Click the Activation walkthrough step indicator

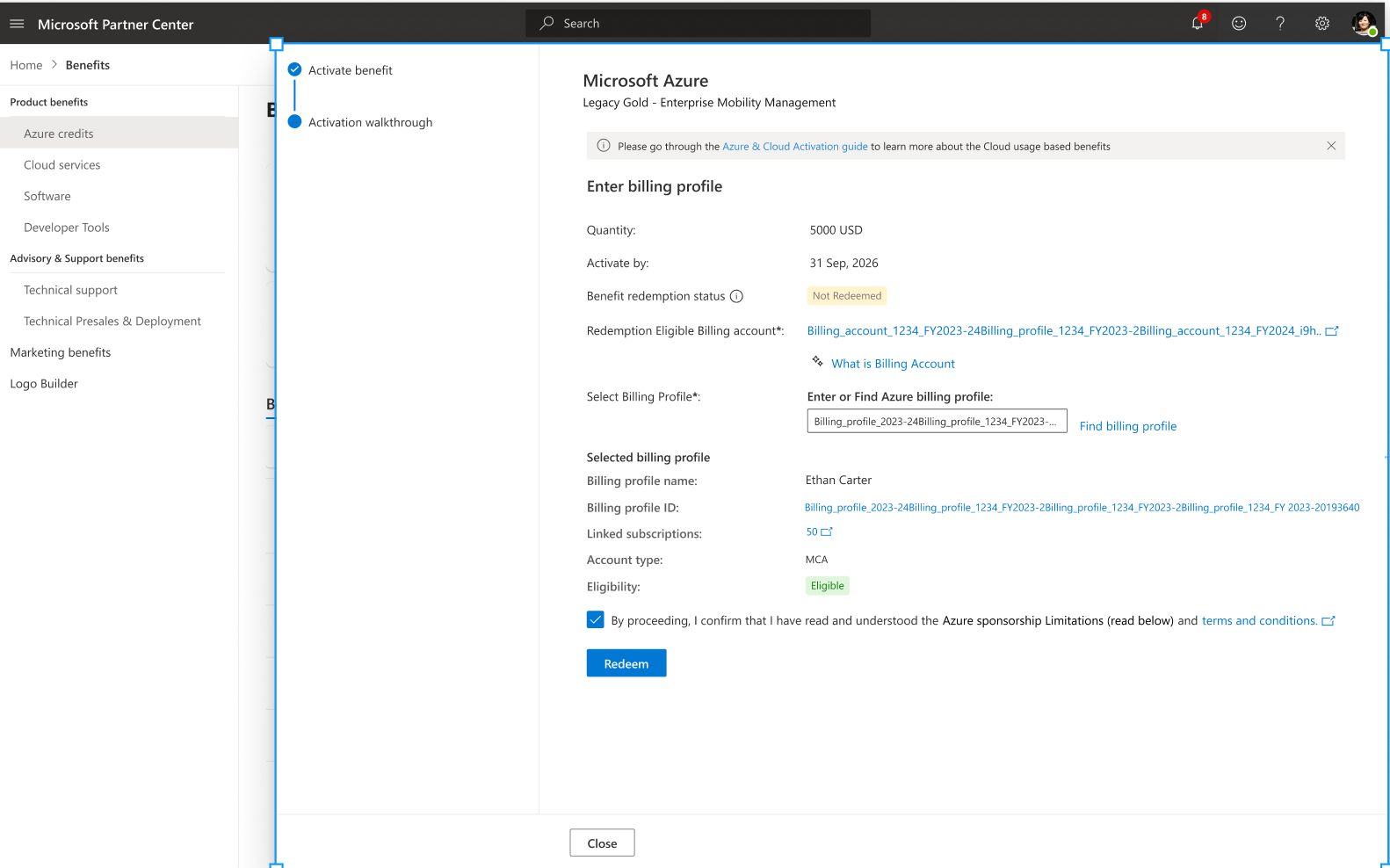pos(294,121)
